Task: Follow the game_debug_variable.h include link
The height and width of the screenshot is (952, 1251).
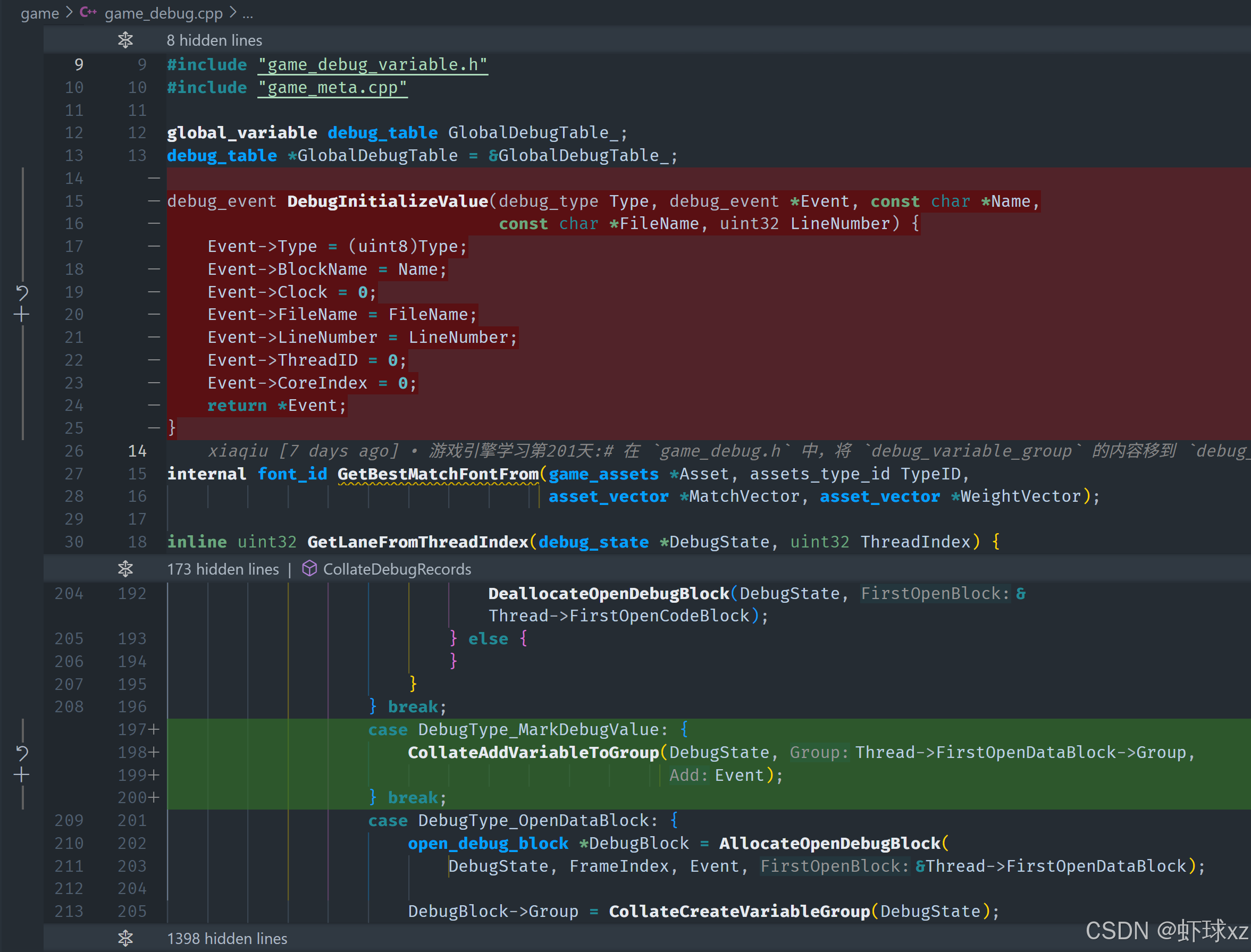Action: [x=372, y=65]
